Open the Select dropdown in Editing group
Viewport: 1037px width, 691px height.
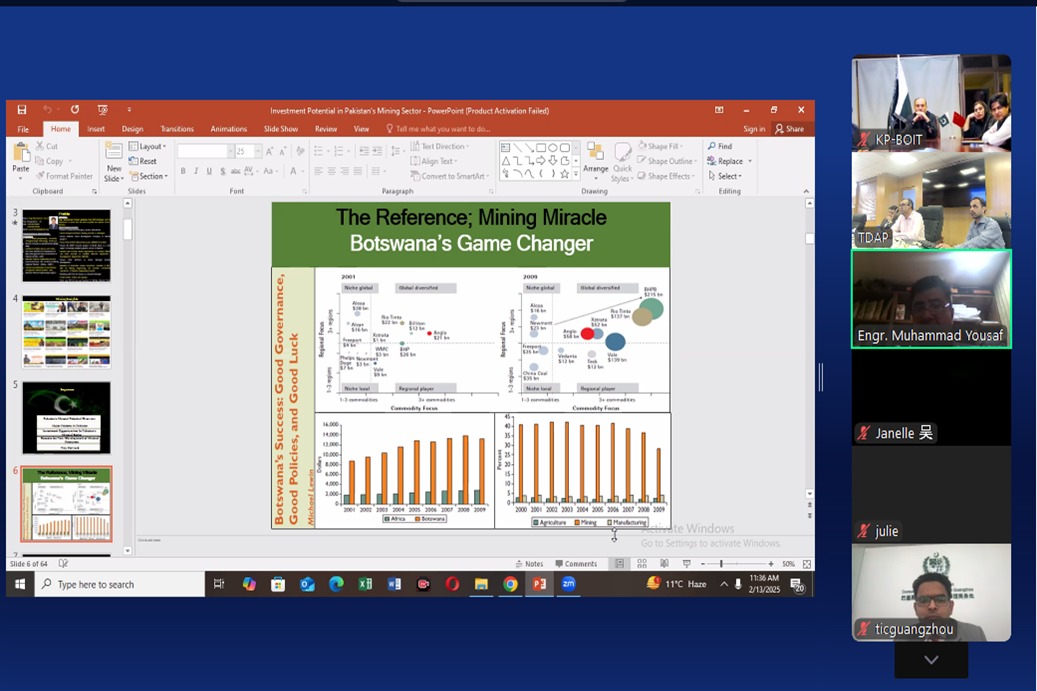(728, 176)
